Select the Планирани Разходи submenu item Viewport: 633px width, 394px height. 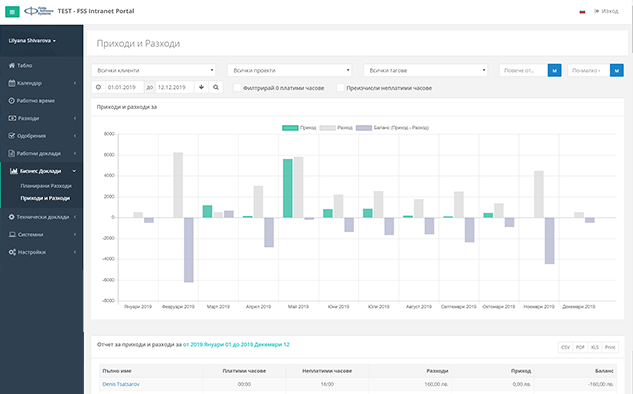[x=46, y=186]
